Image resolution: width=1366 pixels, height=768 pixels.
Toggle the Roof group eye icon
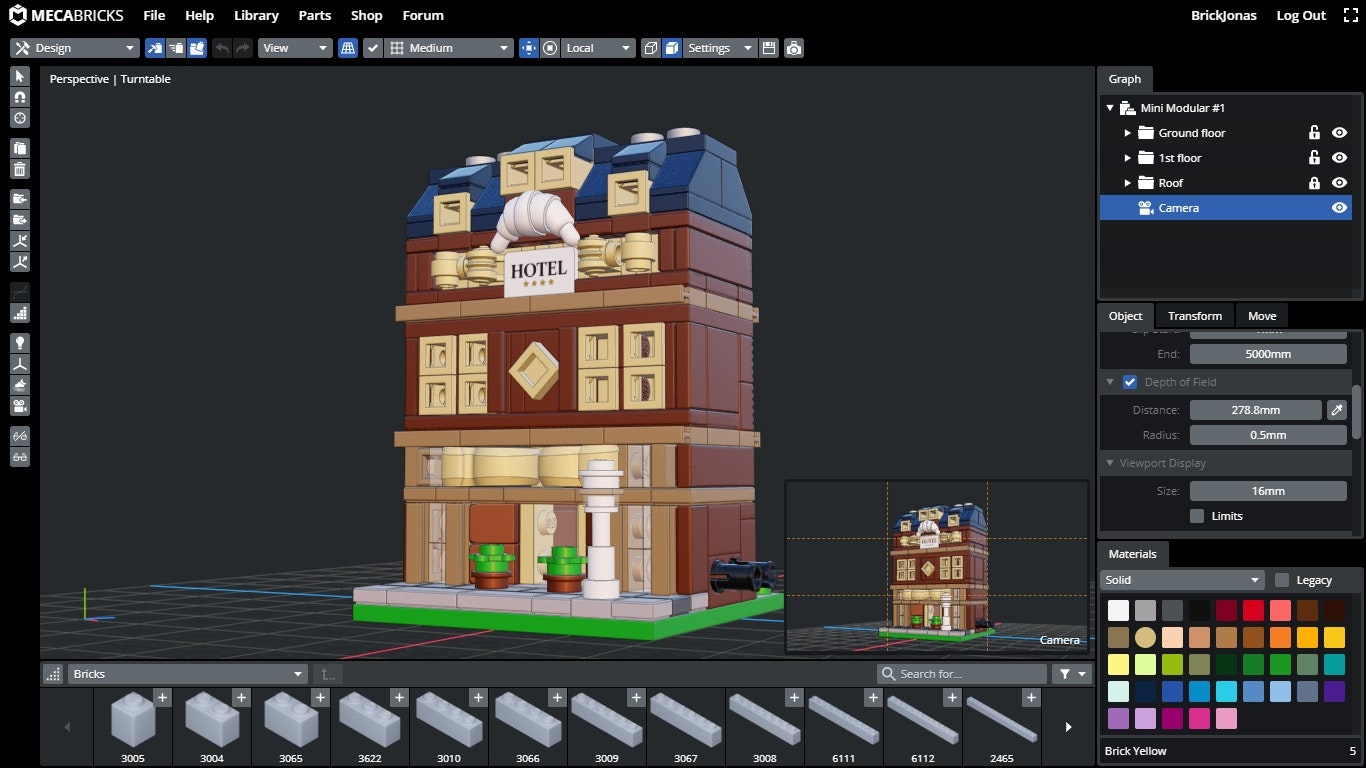(x=1339, y=183)
